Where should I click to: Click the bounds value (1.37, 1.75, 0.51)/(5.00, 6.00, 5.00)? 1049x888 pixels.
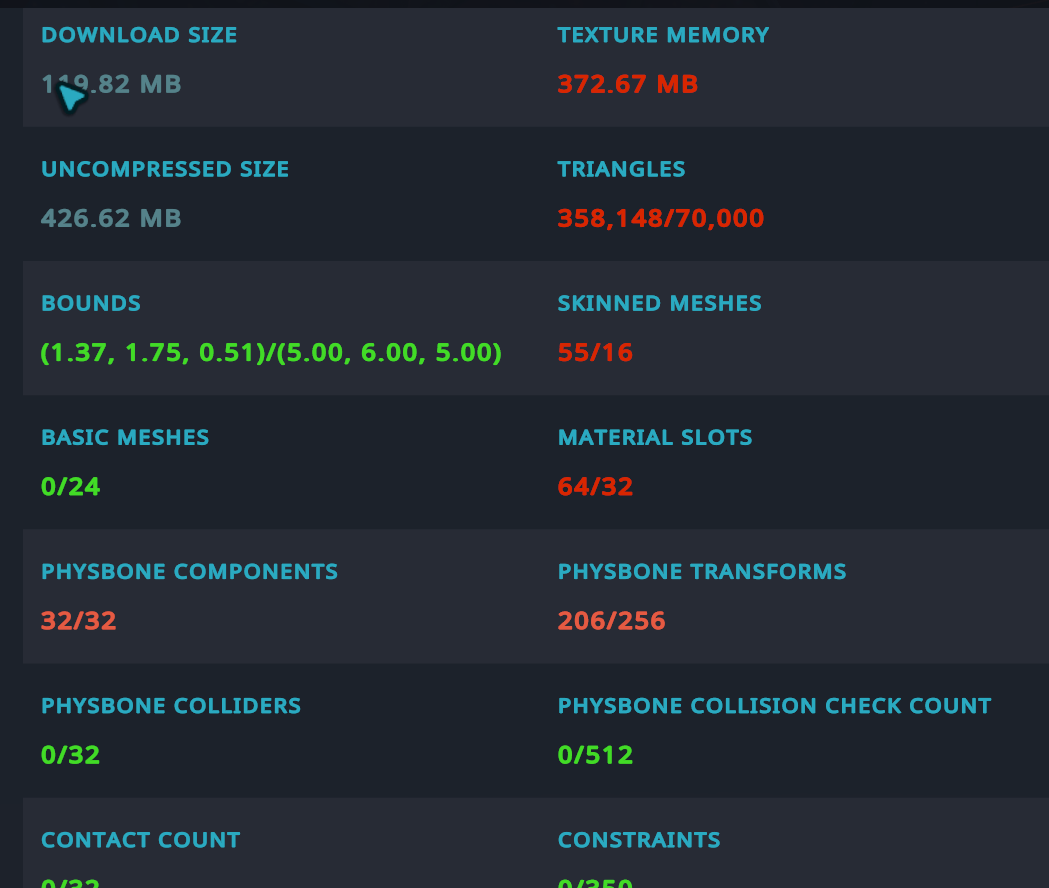click(271, 353)
